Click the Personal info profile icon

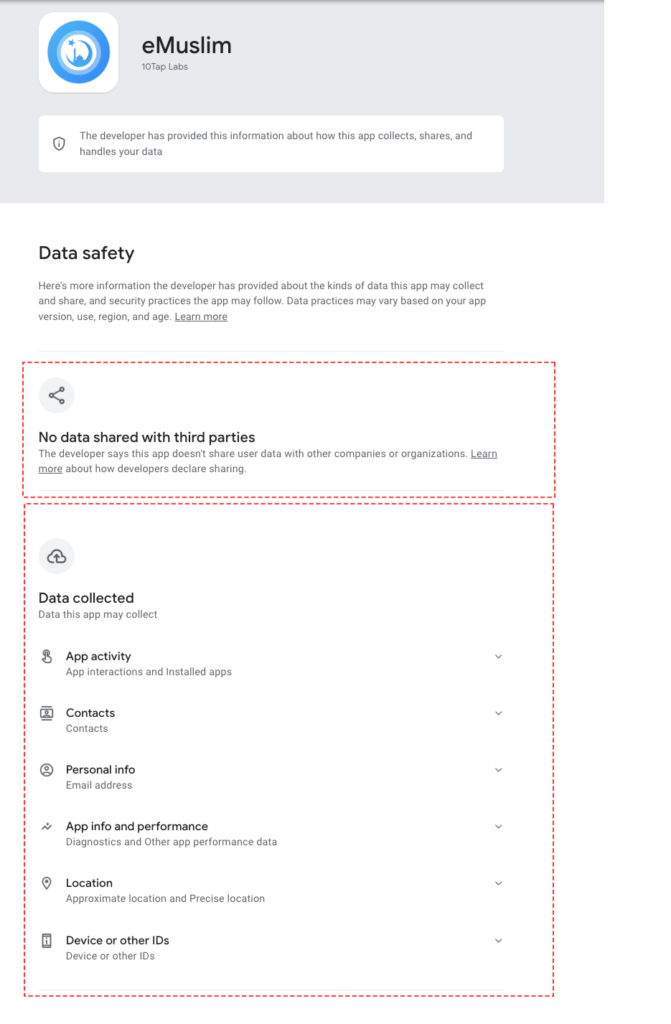tap(46, 770)
